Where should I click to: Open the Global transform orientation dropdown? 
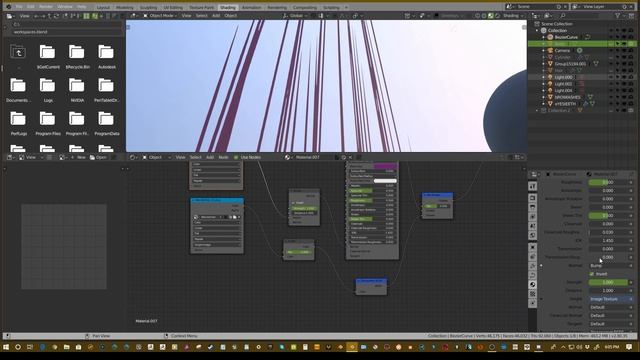tap(296, 16)
